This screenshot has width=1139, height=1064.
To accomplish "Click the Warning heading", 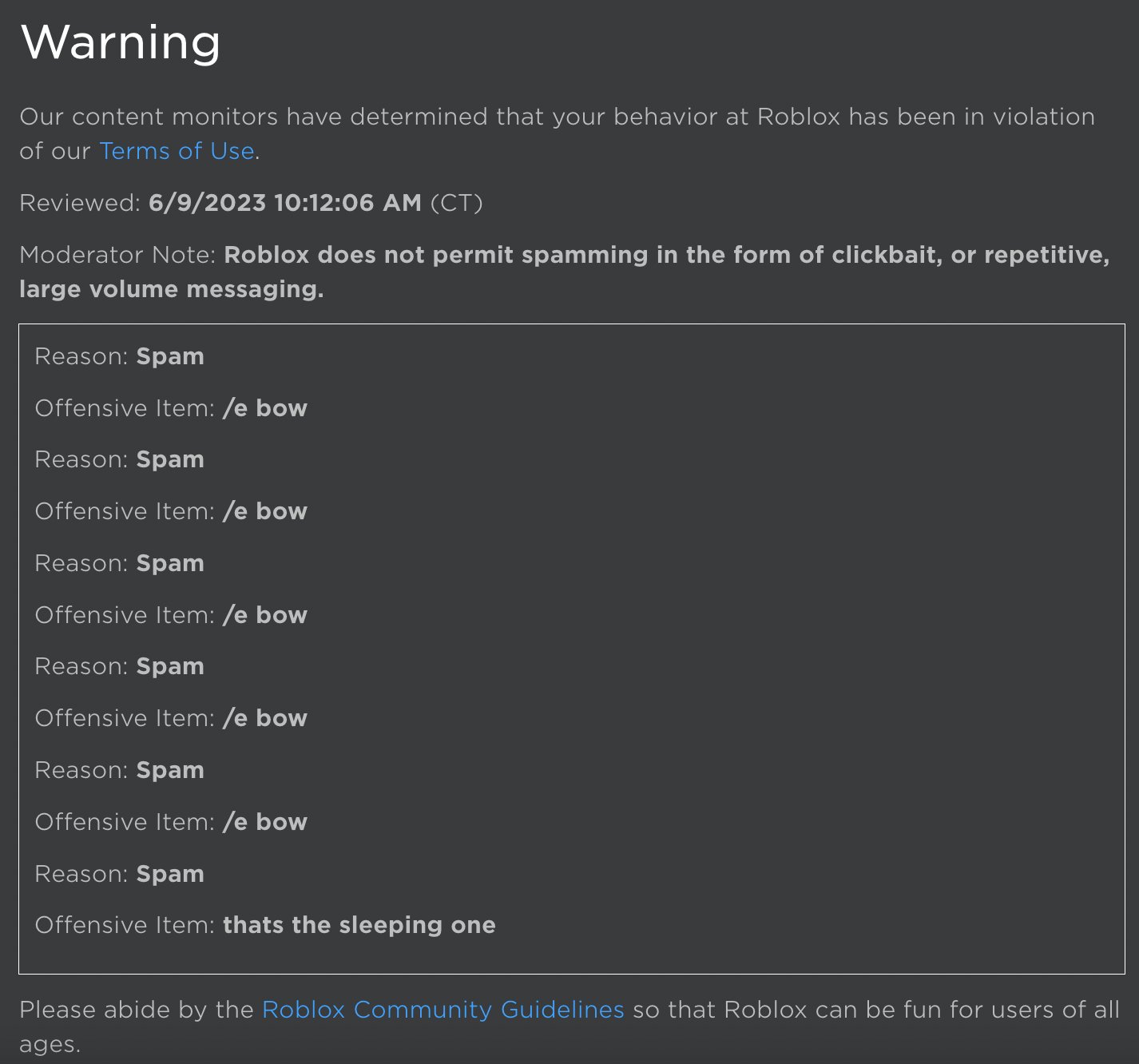I will 120,42.
